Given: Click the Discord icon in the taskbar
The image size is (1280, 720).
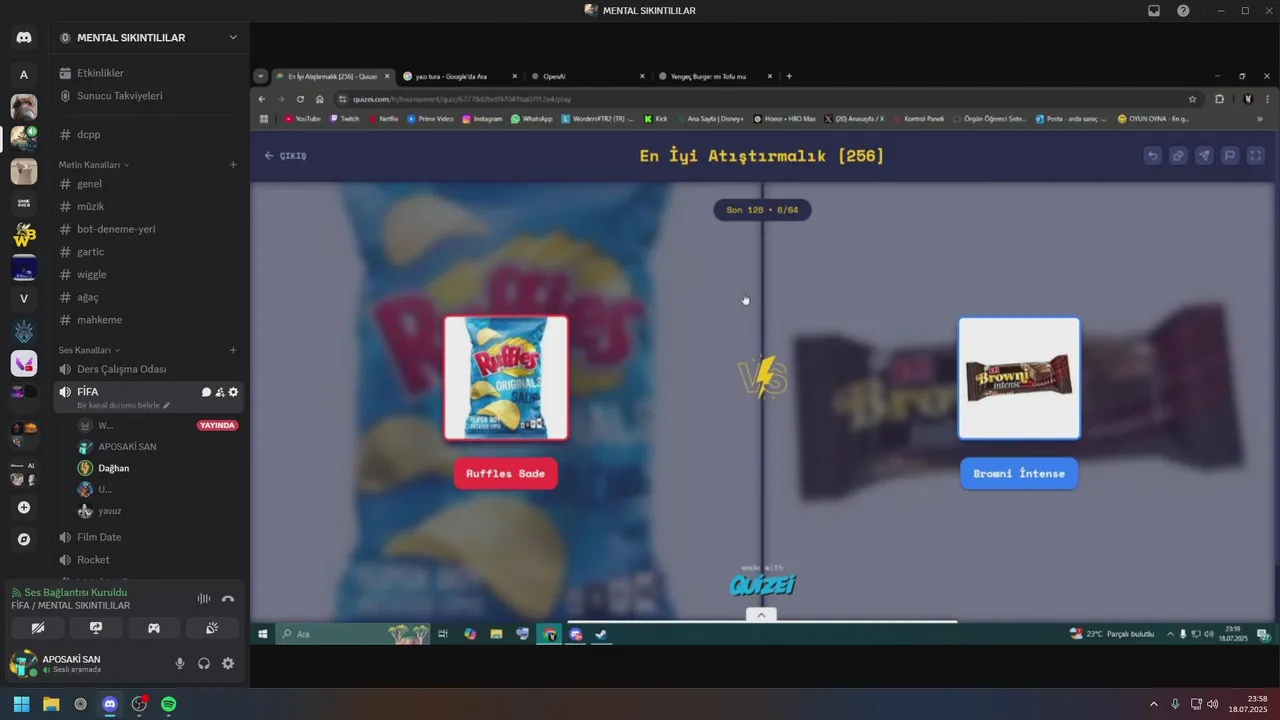Looking at the screenshot, I should (x=110, y=704).
